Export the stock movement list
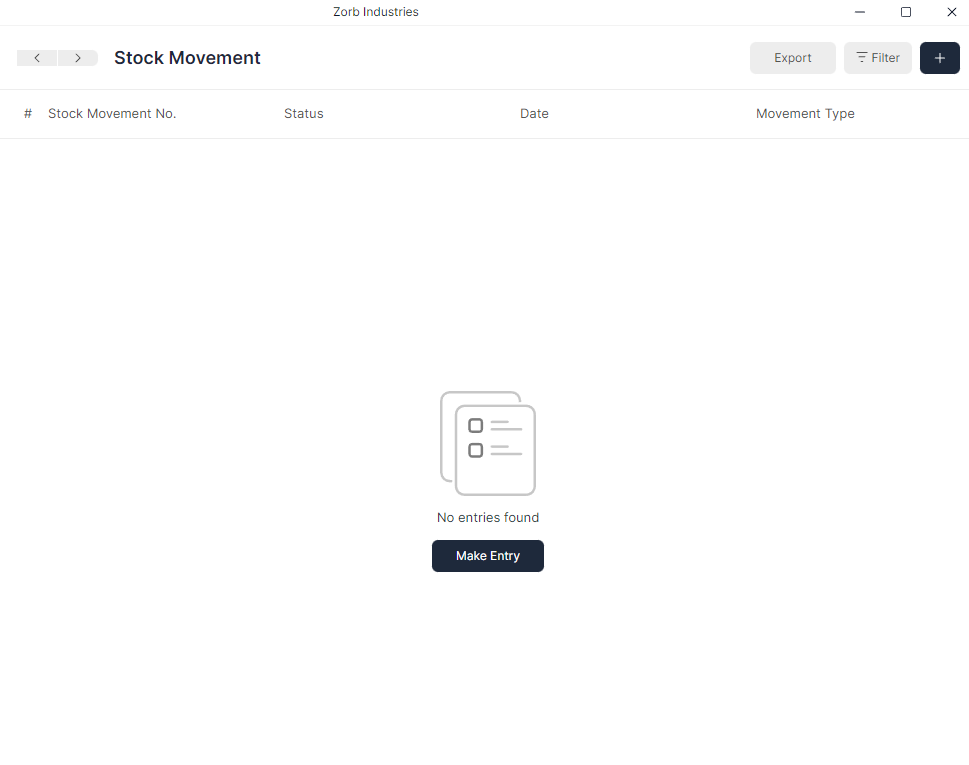 coord(792,57)
